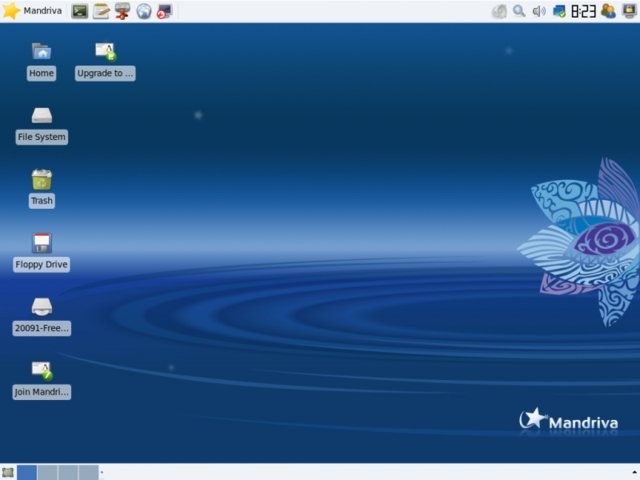
Task: Select the Home desktop icon
Action: pyautogui.click(x=41, y=62)
